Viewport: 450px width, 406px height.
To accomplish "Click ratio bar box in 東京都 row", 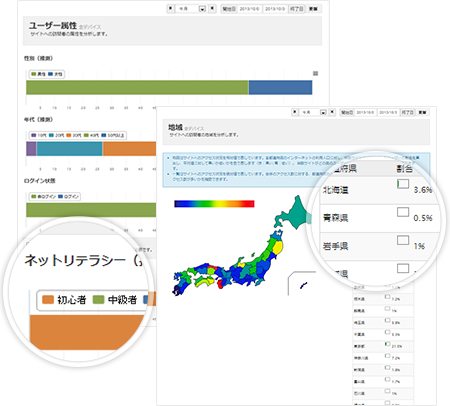I will coord(387,344).
